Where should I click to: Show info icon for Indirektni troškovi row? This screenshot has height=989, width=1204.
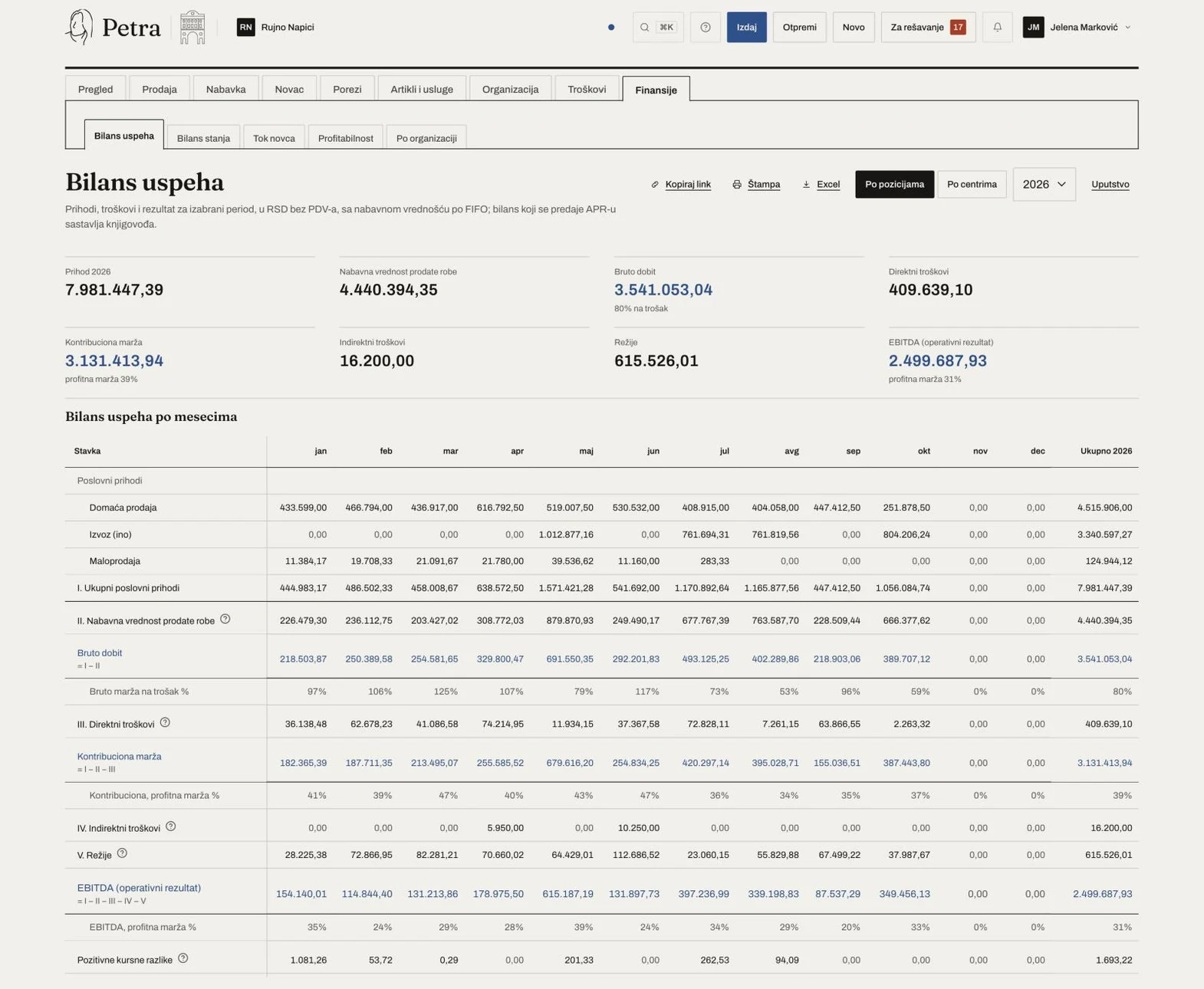point(171,826)
